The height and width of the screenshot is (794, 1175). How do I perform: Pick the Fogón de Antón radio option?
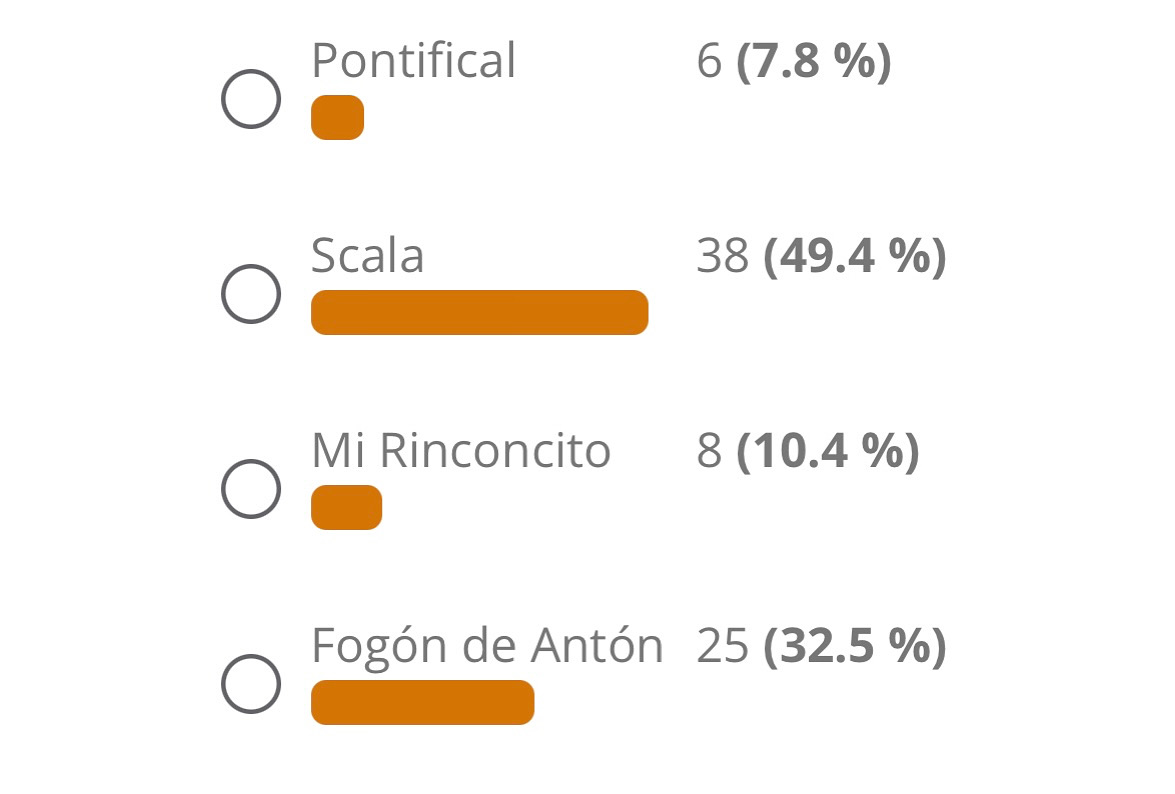[251, 684]
